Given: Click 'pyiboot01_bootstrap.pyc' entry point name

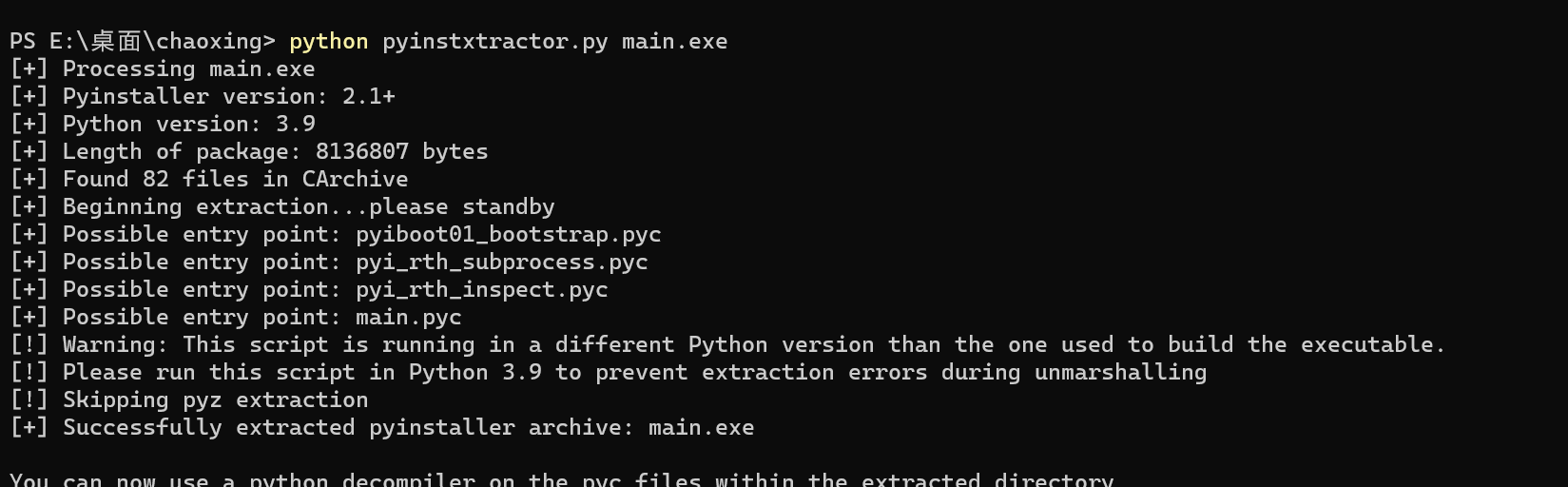Looking at the screenshot, I should 508,235.
